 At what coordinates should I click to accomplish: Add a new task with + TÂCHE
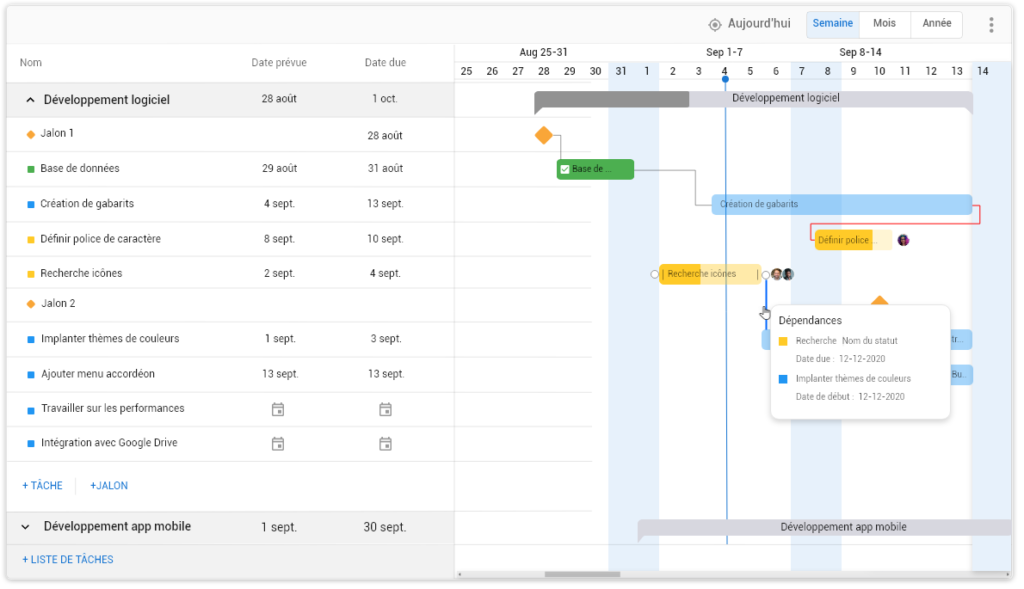click(42, 486)
